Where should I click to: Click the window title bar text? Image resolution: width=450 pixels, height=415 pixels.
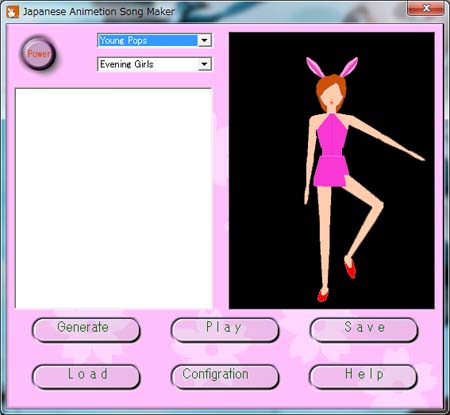99,12
